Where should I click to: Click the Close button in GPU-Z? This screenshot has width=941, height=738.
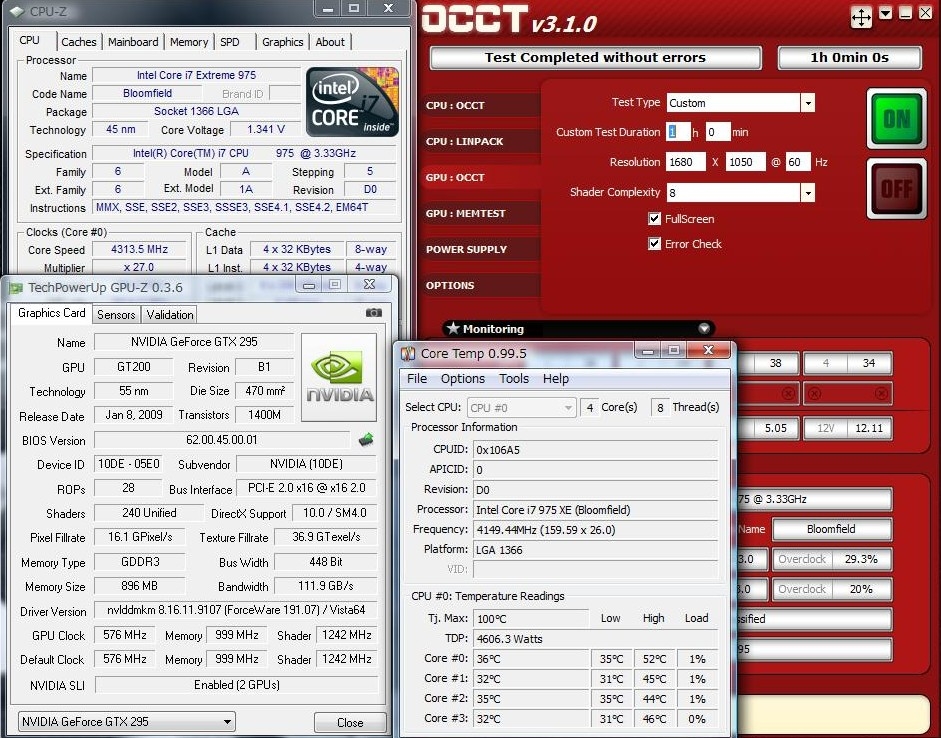(x=350, y=722)
